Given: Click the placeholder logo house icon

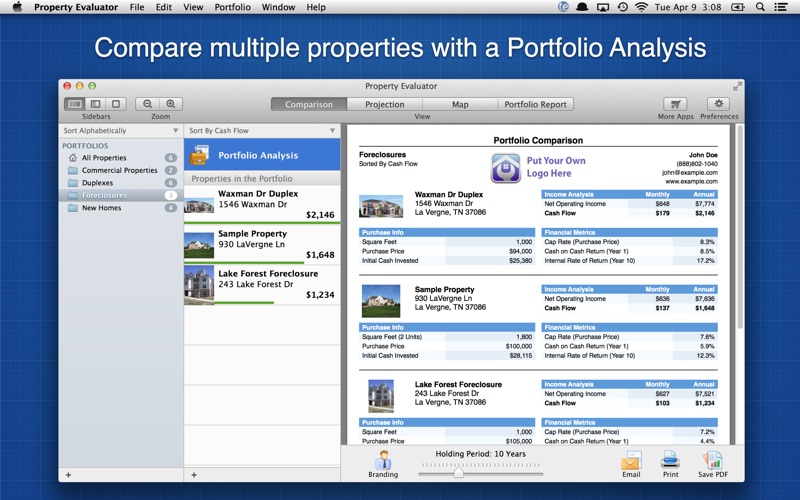Looking at the screenshot, I should (x=506, y=168).
